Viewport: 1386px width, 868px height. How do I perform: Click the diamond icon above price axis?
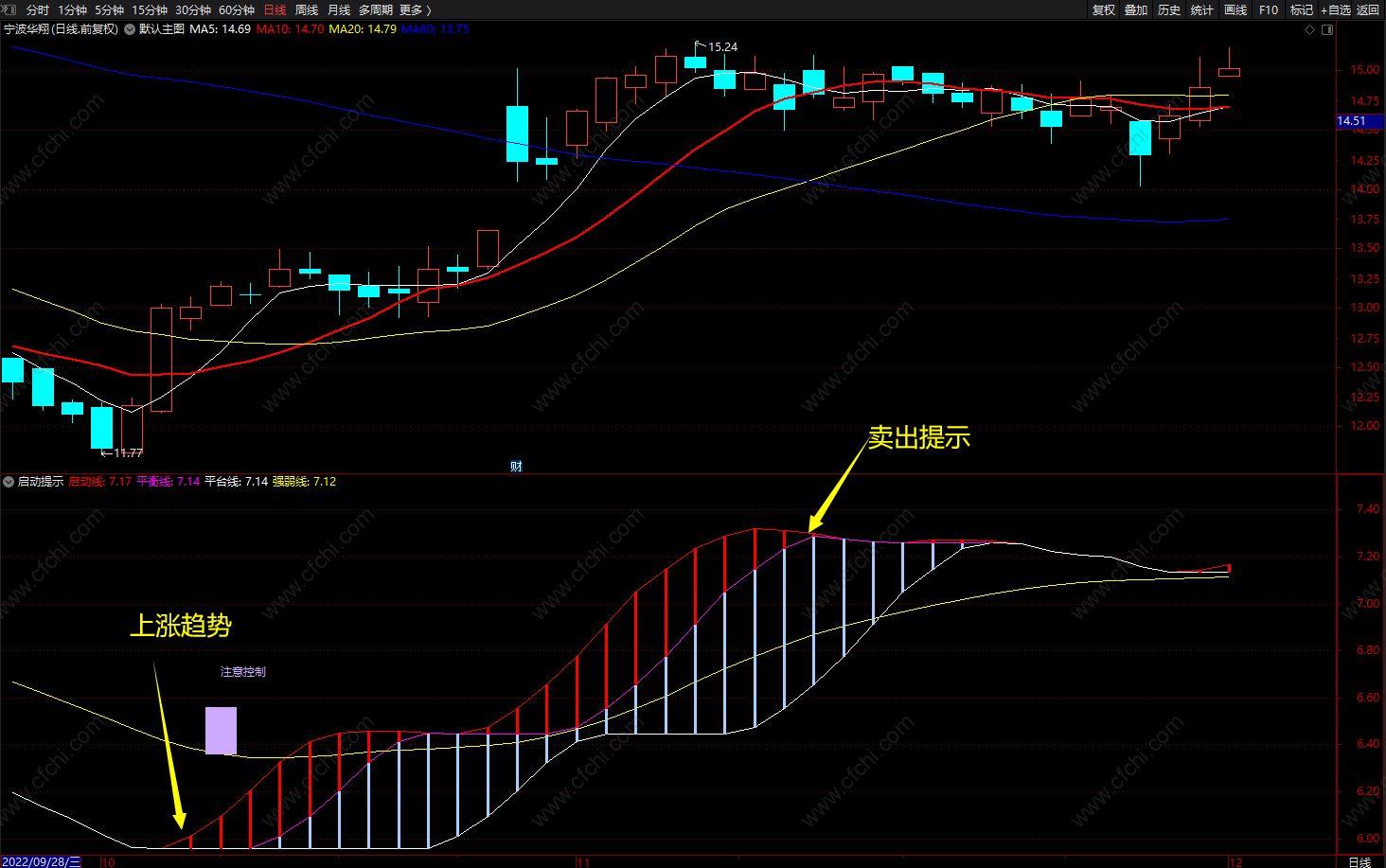(1310, 29)
